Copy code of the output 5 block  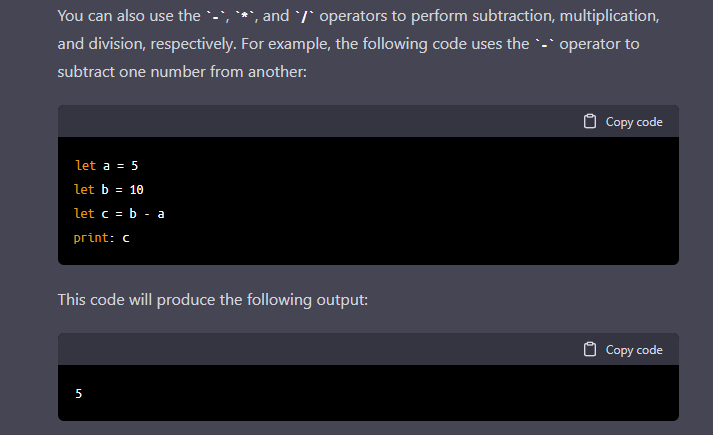[623, 350]
